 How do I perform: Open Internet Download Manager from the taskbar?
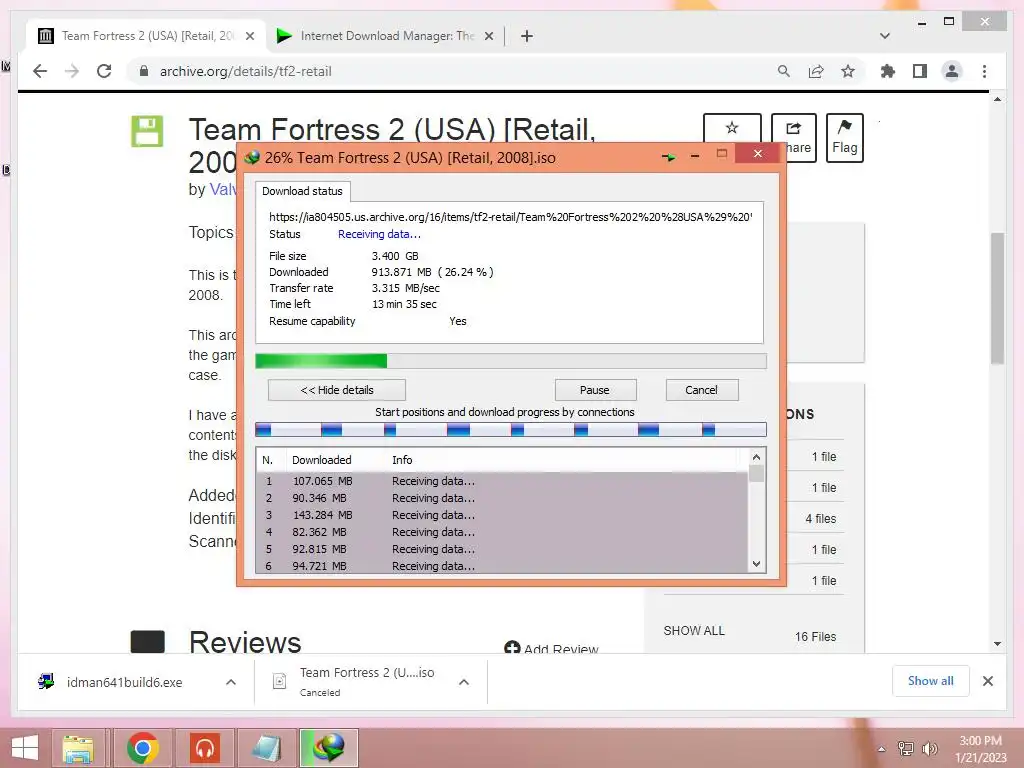[329, 748]
